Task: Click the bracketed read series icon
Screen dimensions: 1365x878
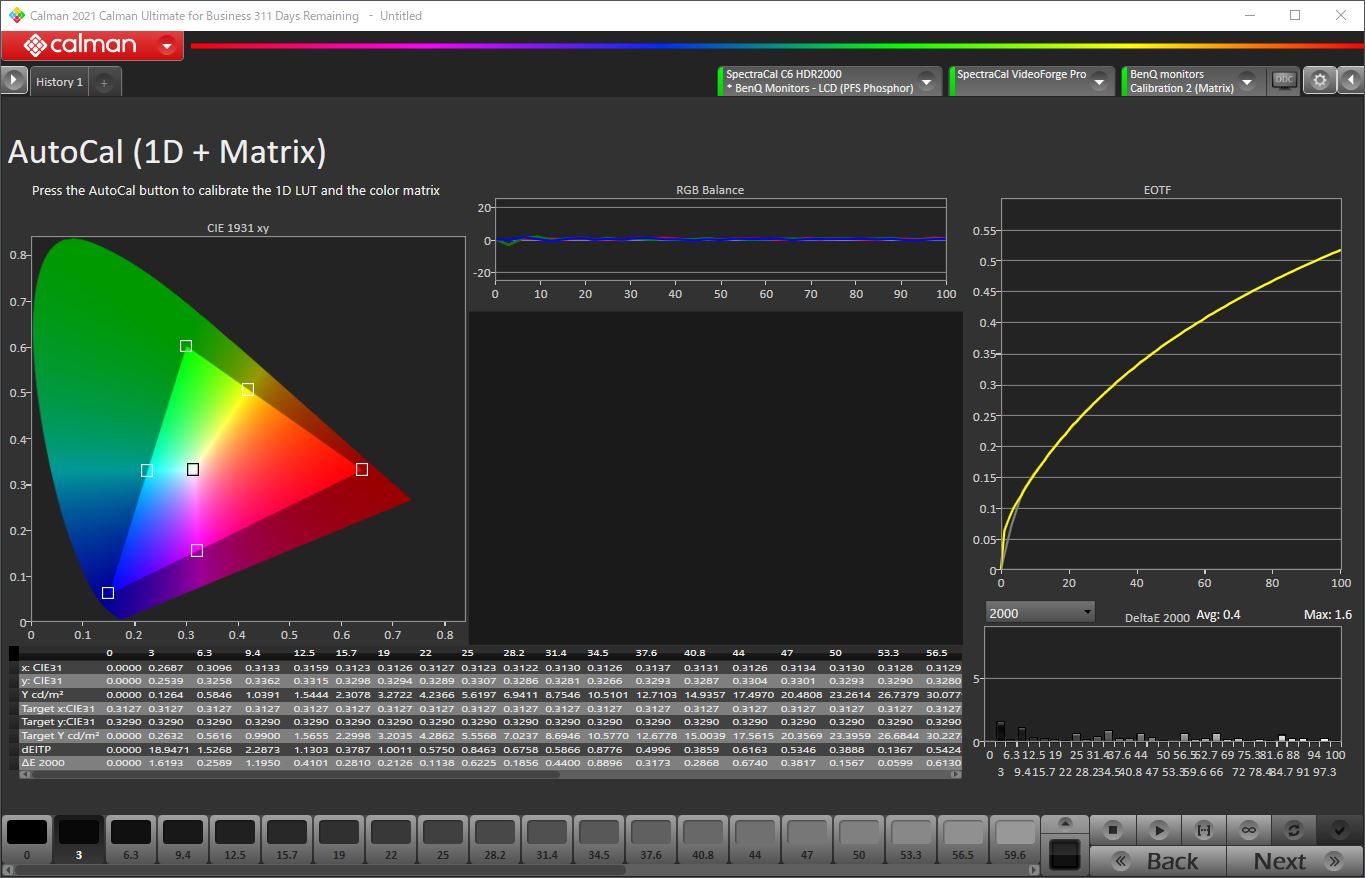Action: (1203, 829)
